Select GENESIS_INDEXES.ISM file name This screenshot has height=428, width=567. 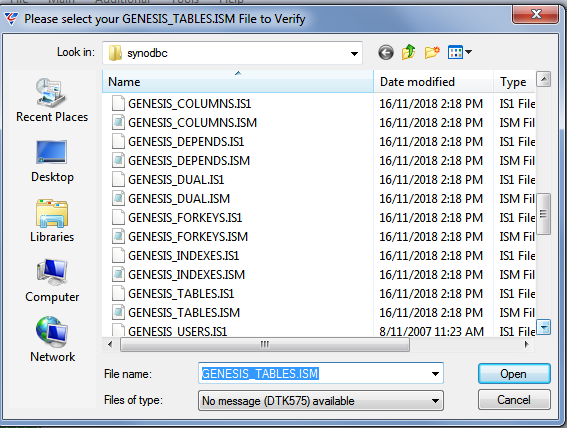[187, 275]
